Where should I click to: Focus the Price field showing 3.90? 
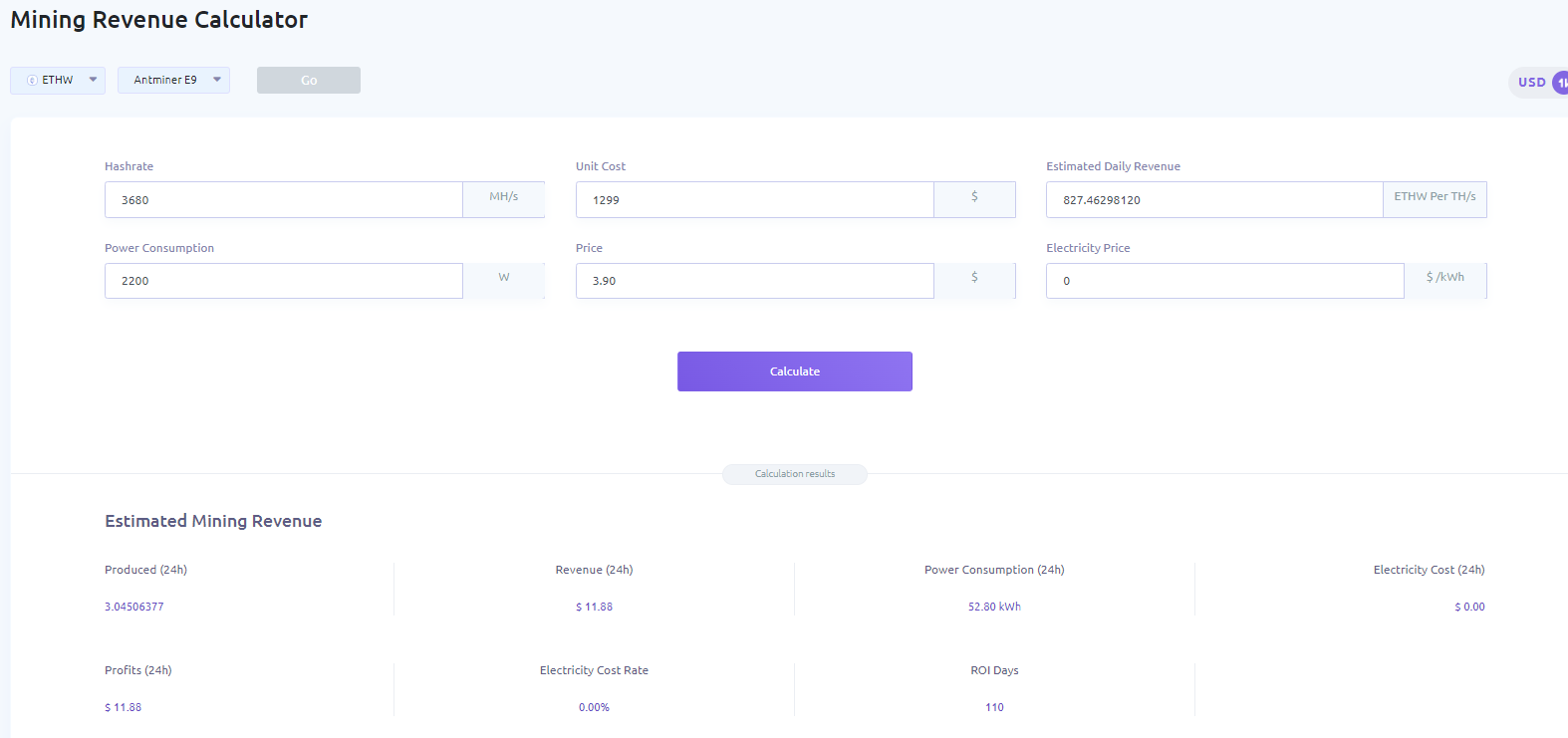(x=754, y=281)
